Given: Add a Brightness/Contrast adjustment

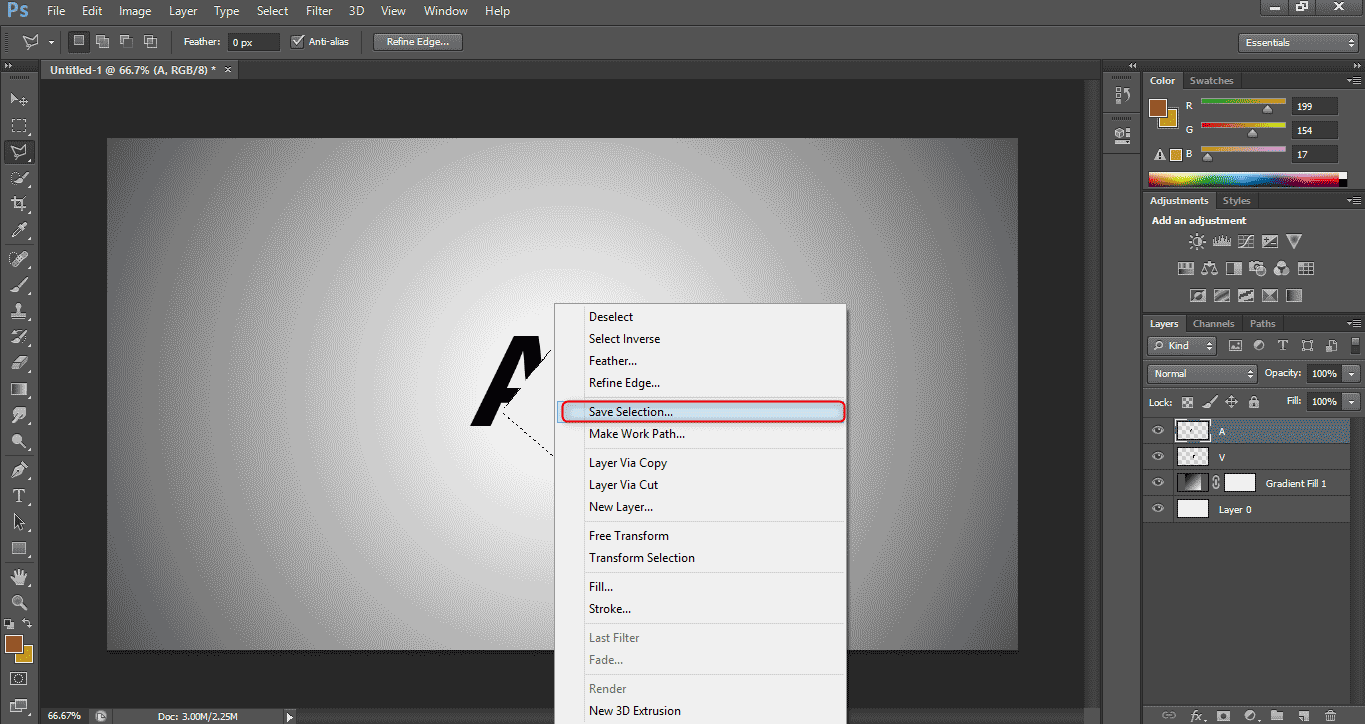Looking at the screenshot, I should tap(1197, 242).
